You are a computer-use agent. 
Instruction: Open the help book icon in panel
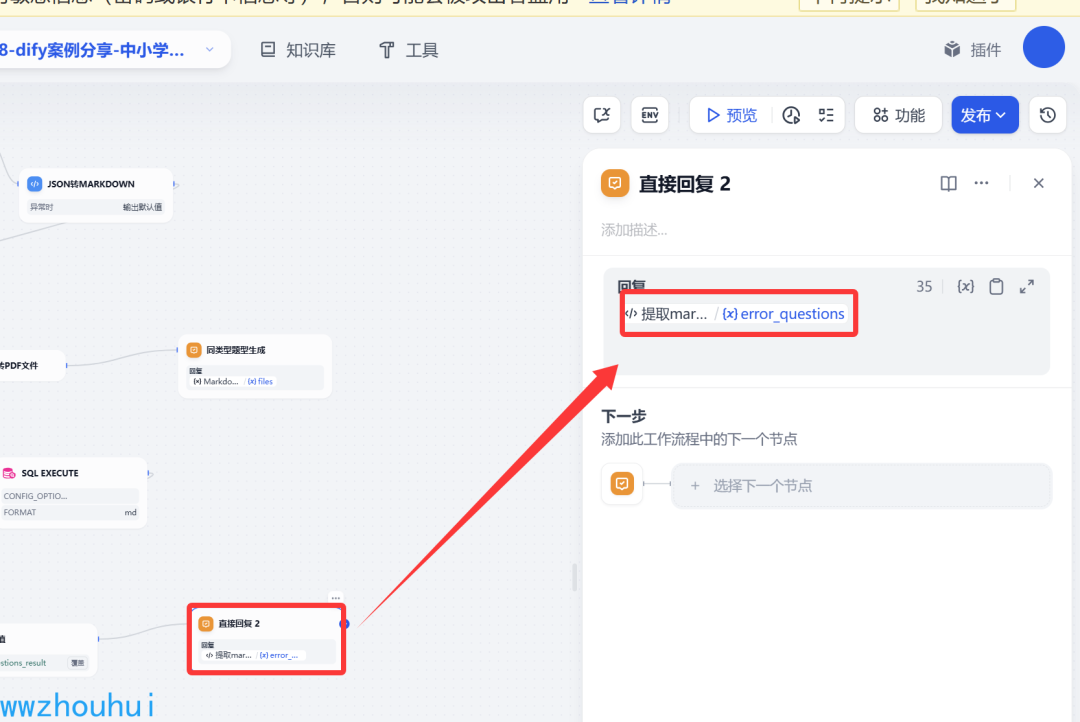[948, 183]
